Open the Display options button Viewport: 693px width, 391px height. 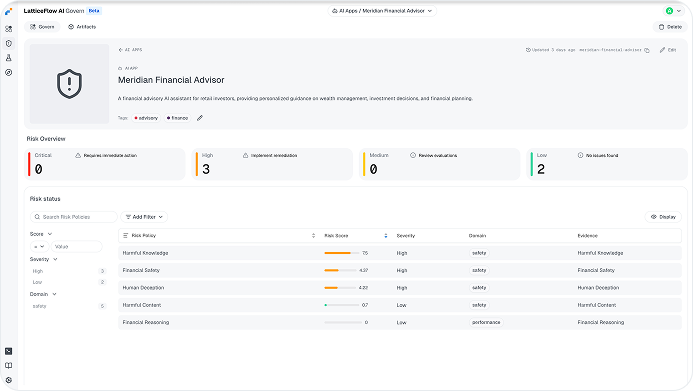[x=663, y=217]
